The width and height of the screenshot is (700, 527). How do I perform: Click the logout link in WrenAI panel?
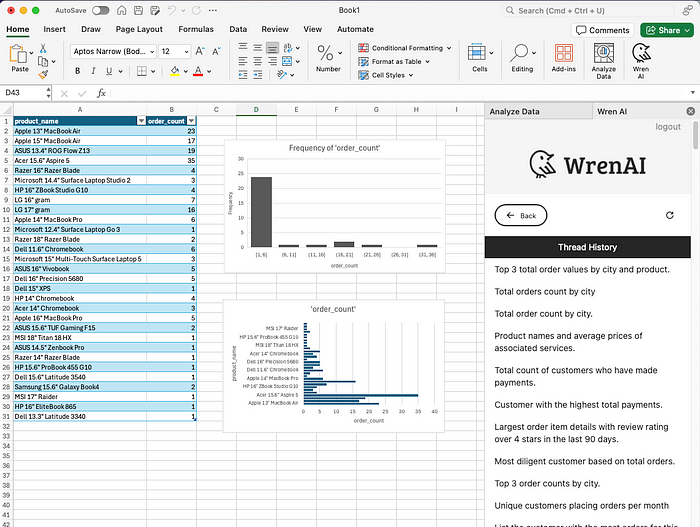(x=667, y=127)
